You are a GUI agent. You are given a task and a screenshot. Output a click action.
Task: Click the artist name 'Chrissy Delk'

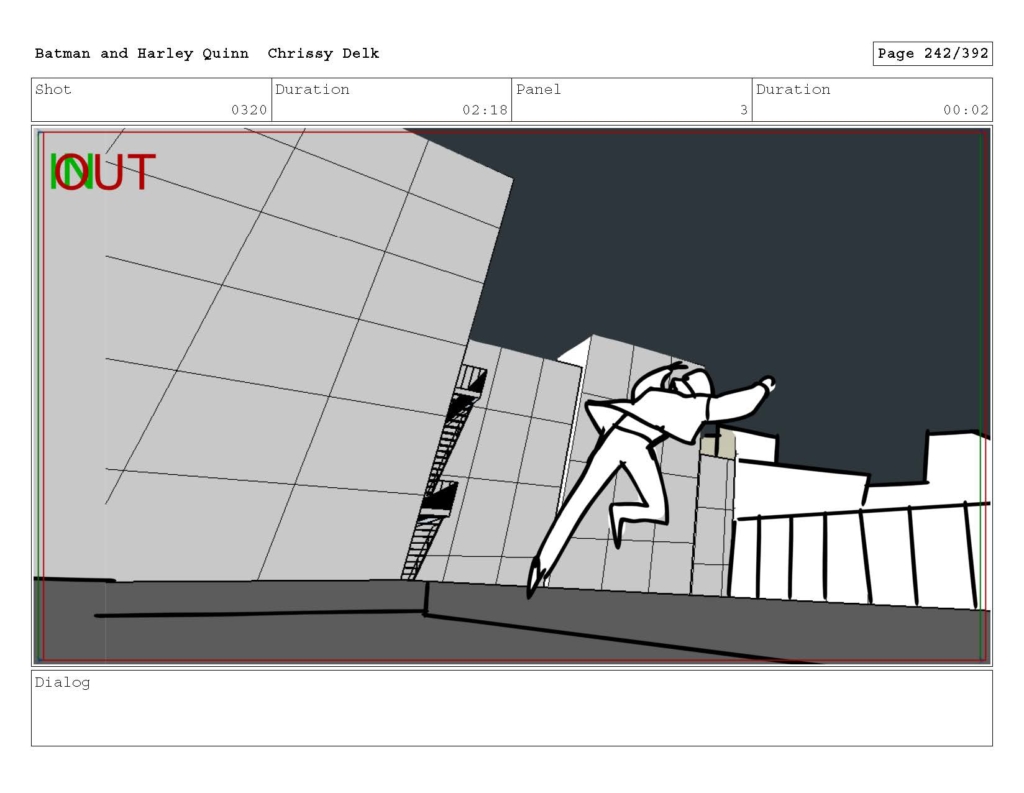tap(323, 54)
